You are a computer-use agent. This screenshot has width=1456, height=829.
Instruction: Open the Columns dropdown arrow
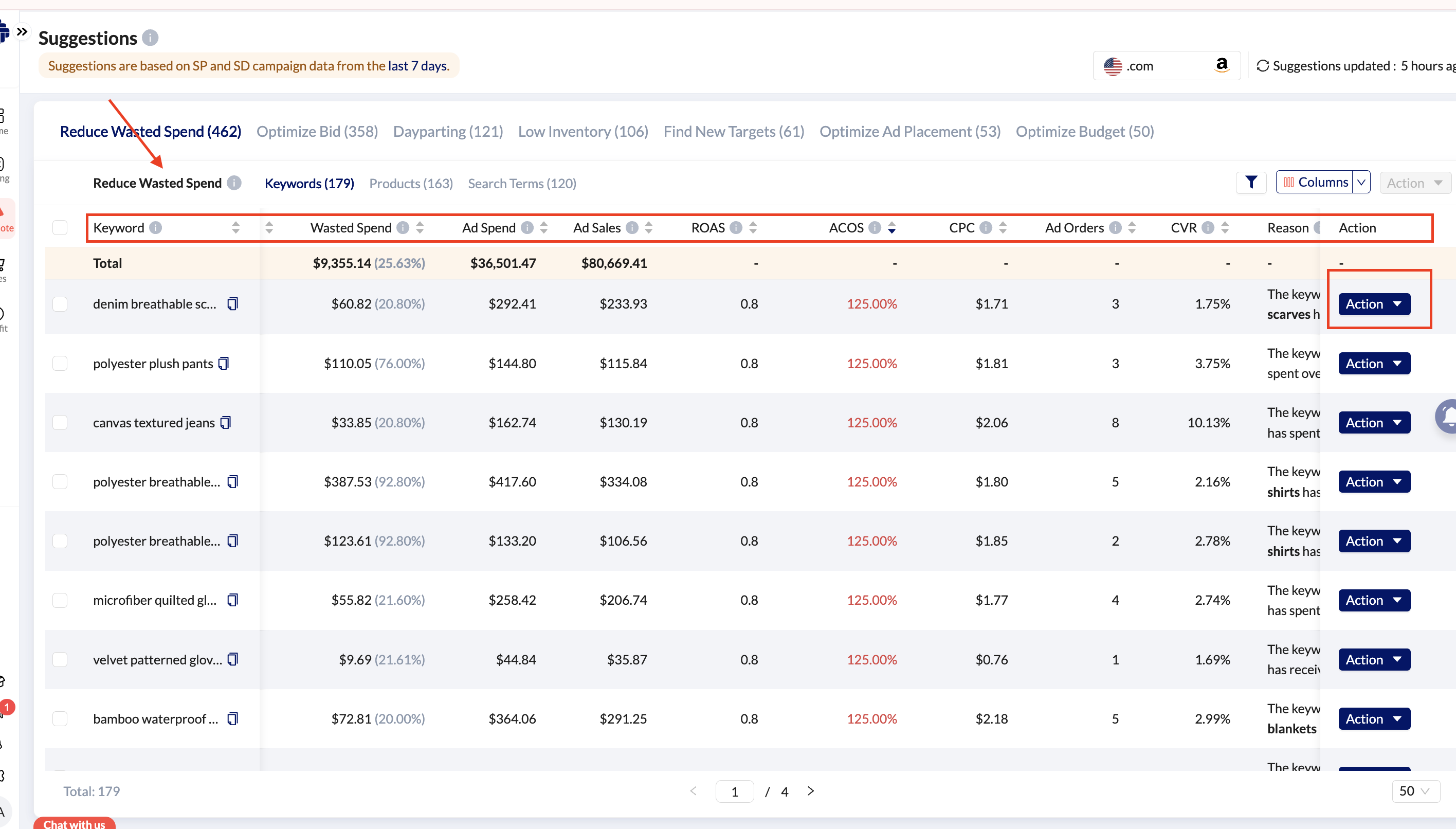1361,183
